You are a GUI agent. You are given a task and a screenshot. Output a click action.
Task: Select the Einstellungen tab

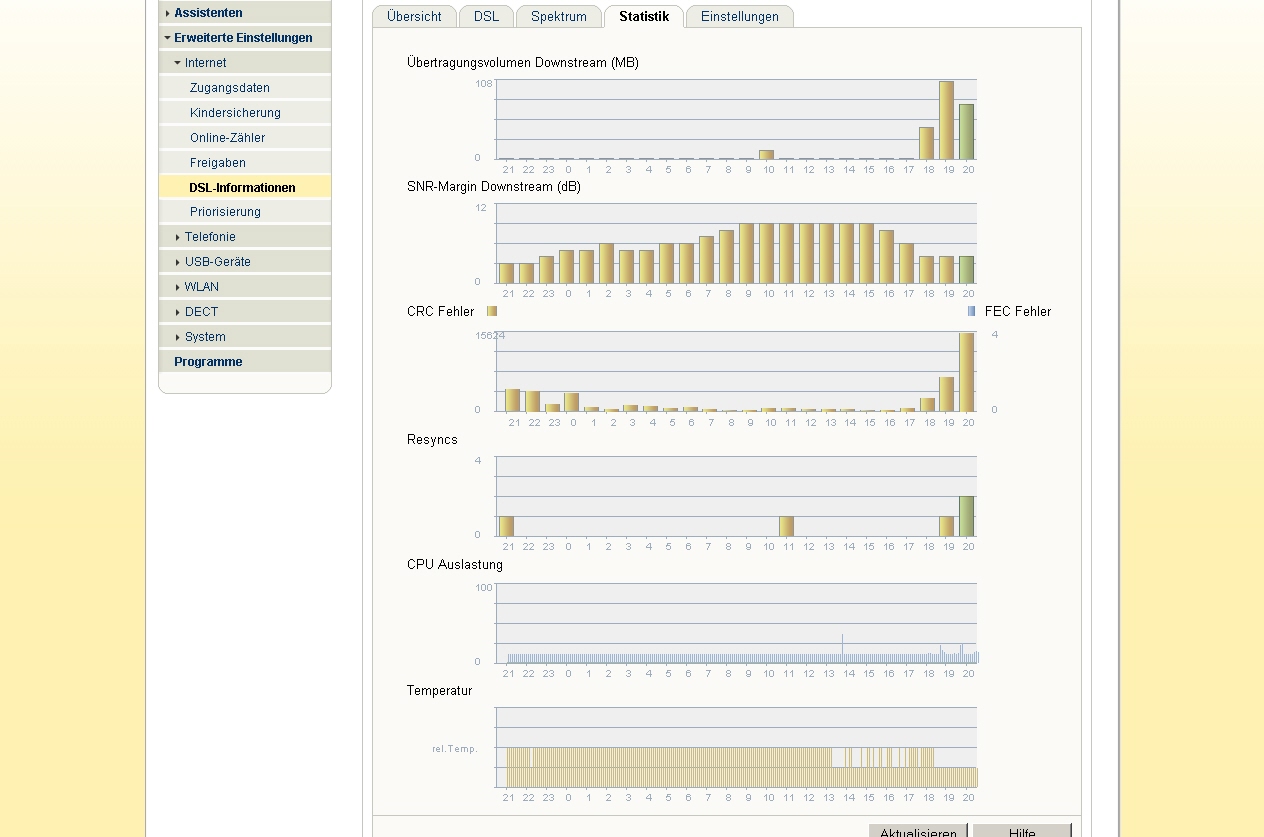pos(739,17)
